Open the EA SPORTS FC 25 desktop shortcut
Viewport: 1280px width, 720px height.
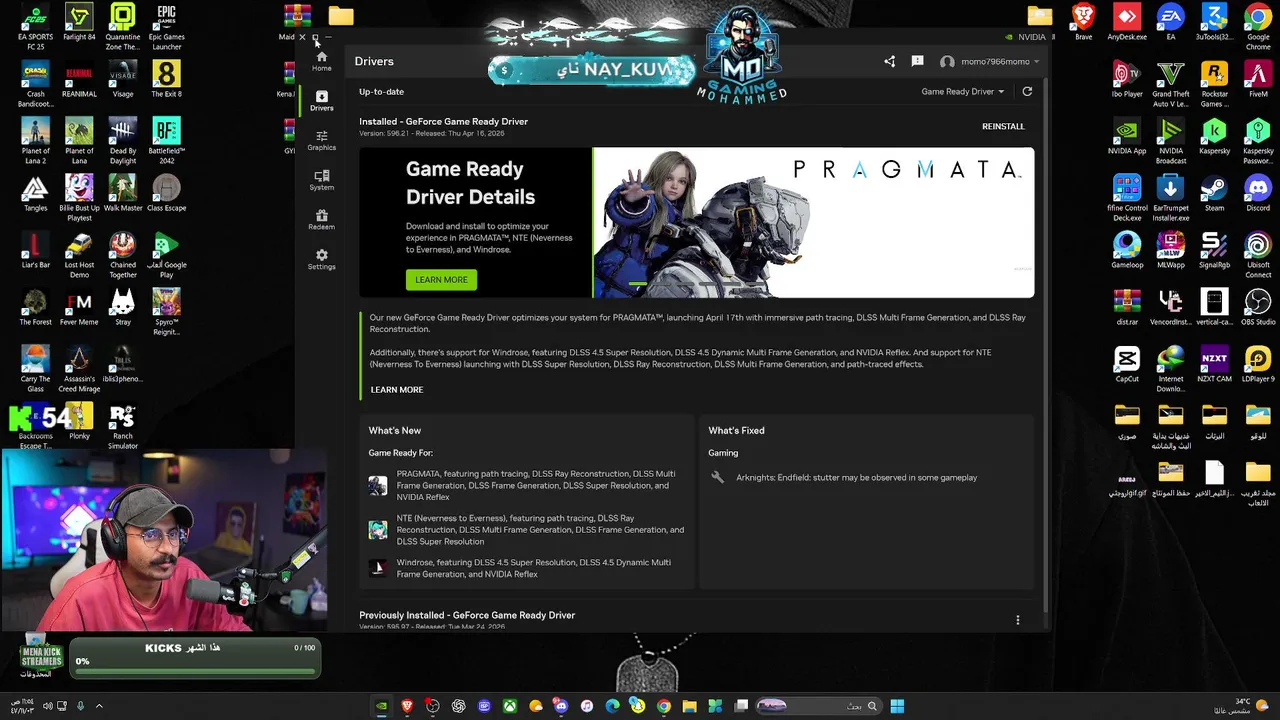(35, 27)
